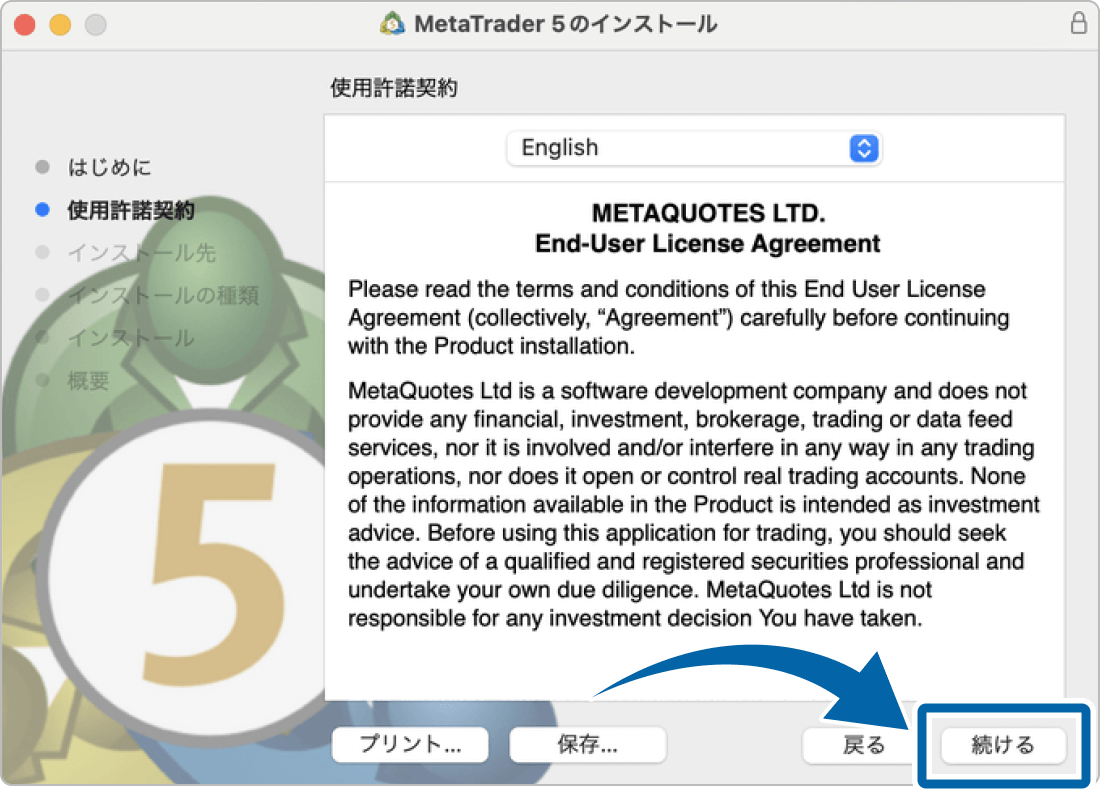Click the window title MetaTrader 5 のインストール

point(565,24)
